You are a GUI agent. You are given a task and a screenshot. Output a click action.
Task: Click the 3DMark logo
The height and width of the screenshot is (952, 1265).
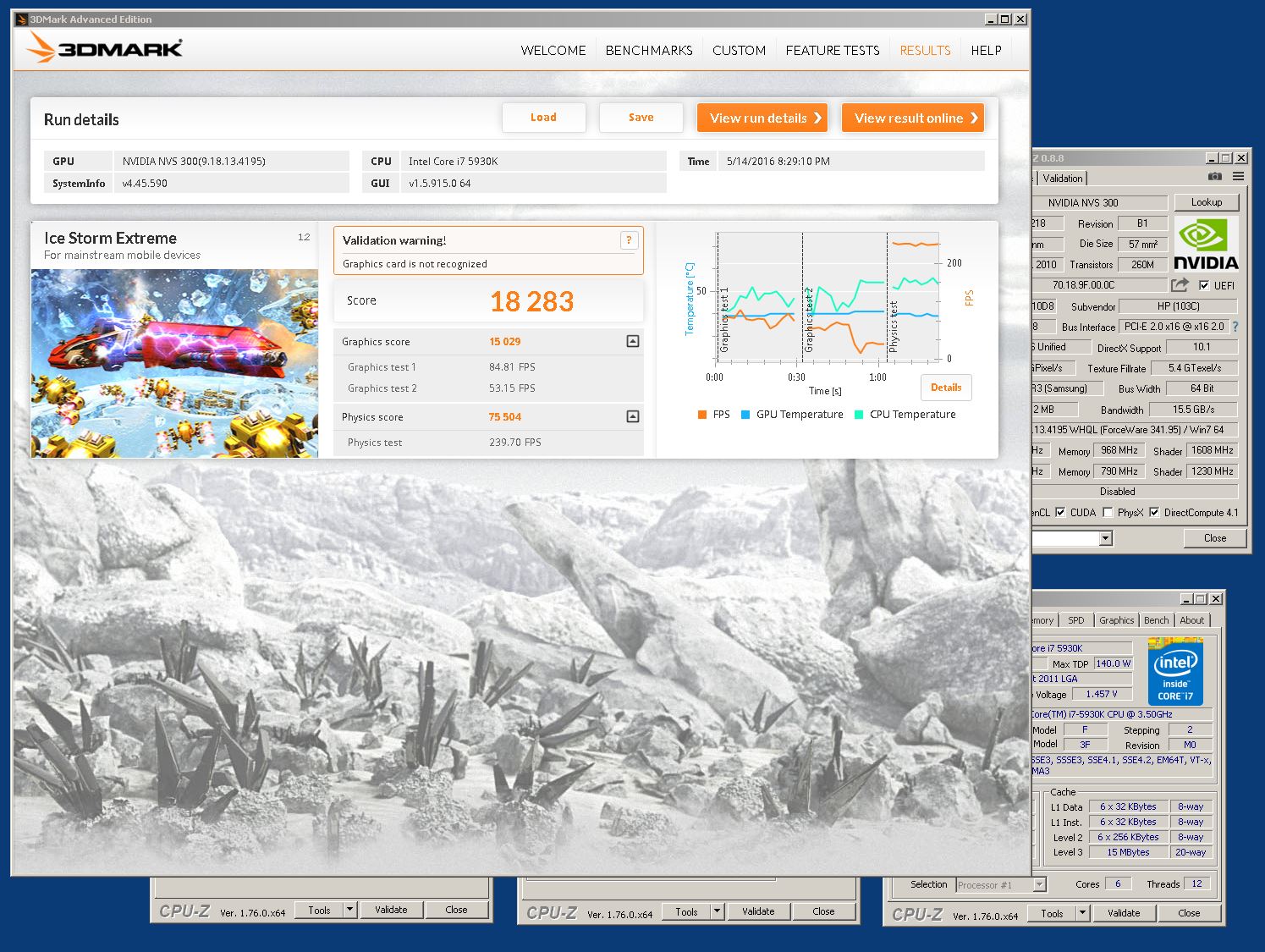[104, 47]
